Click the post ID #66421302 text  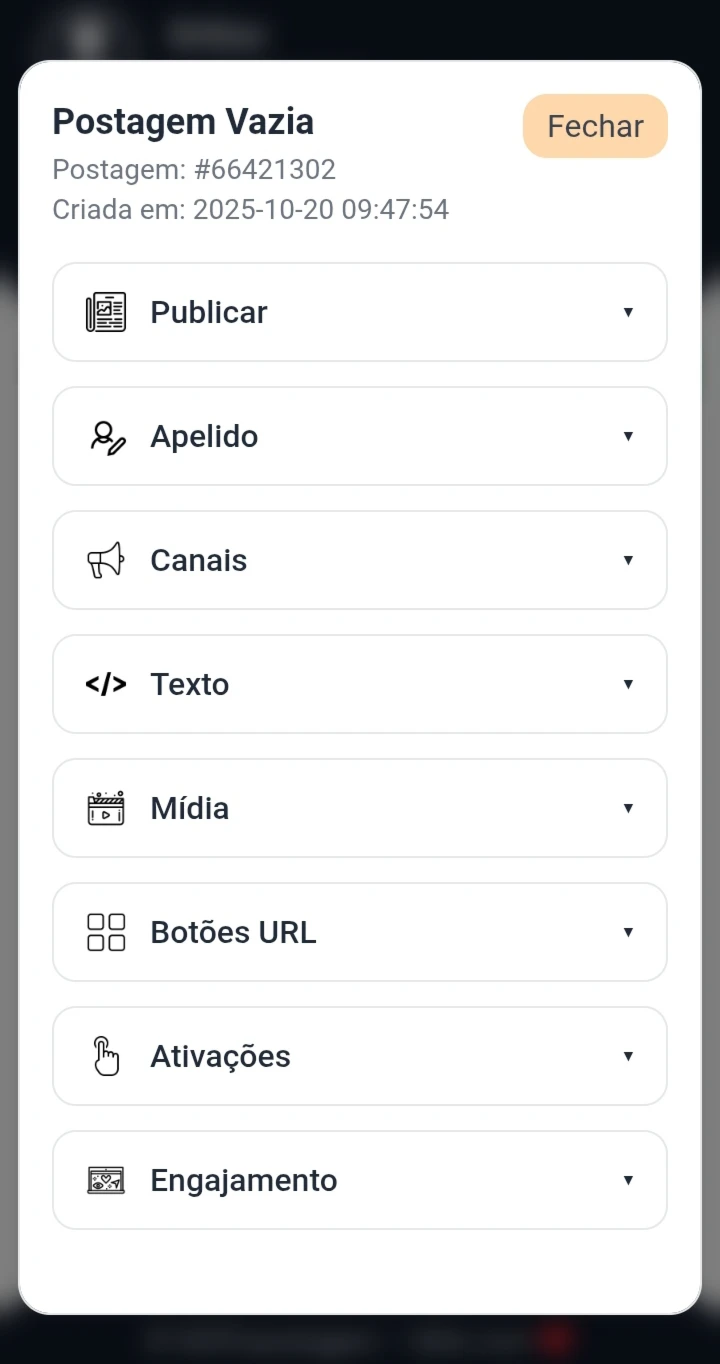(x=265, y=170)
